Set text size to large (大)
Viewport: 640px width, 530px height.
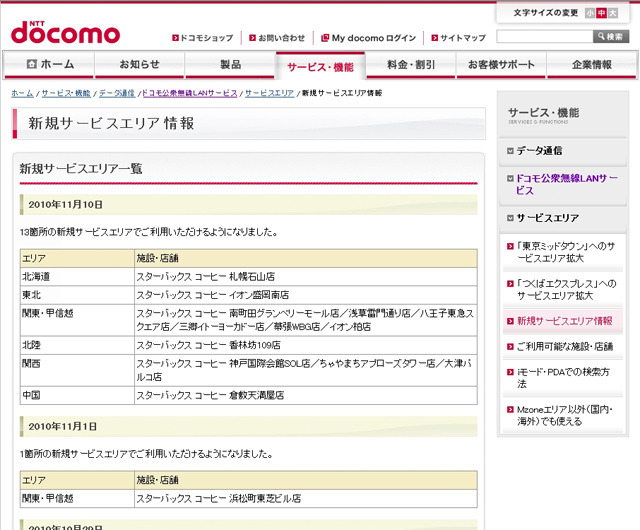pyautogui.click(x=613, y=13)
